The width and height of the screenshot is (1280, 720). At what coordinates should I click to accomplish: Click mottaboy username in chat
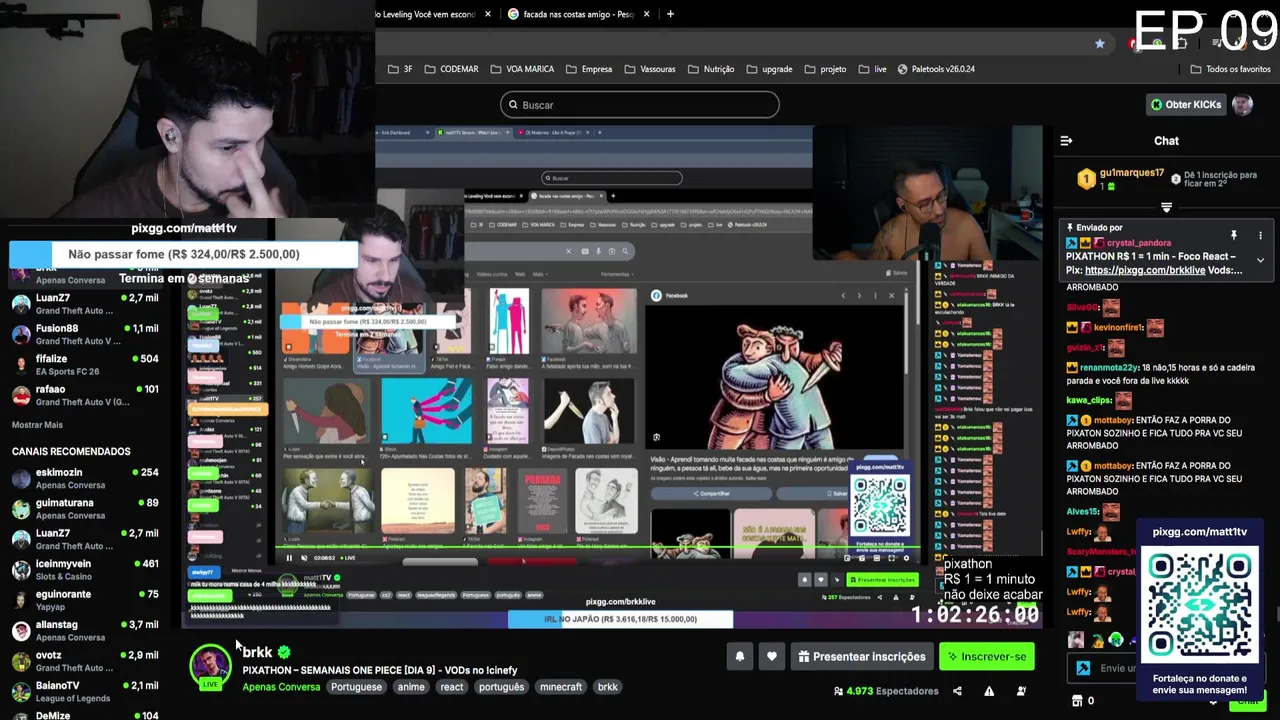1112,421
